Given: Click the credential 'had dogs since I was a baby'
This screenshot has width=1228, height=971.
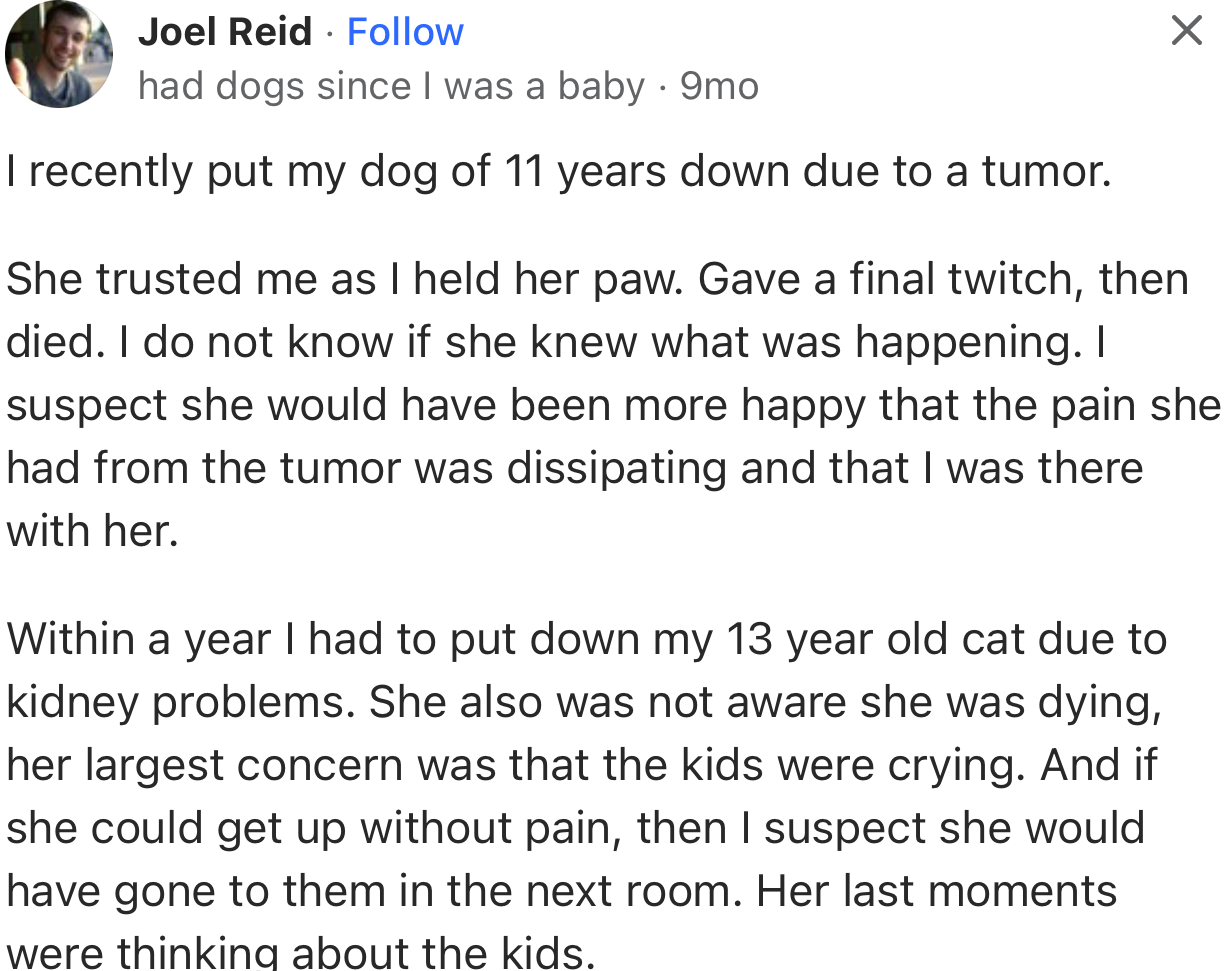Looking at the screenshot, I should coord(390,86).
